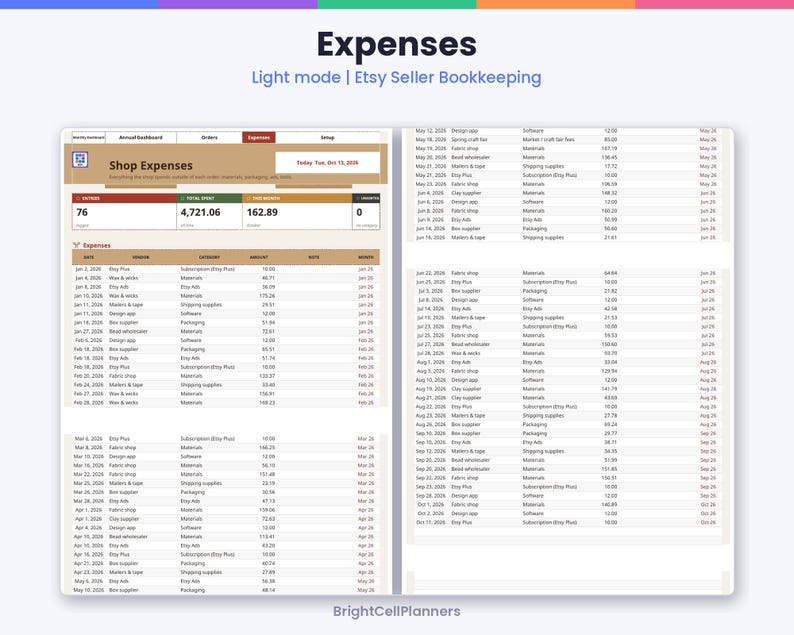This screenshot has width=794, height=635.
Task: Select amount 72.63 for Clay supplier
Action: click(x=268, y=519)
